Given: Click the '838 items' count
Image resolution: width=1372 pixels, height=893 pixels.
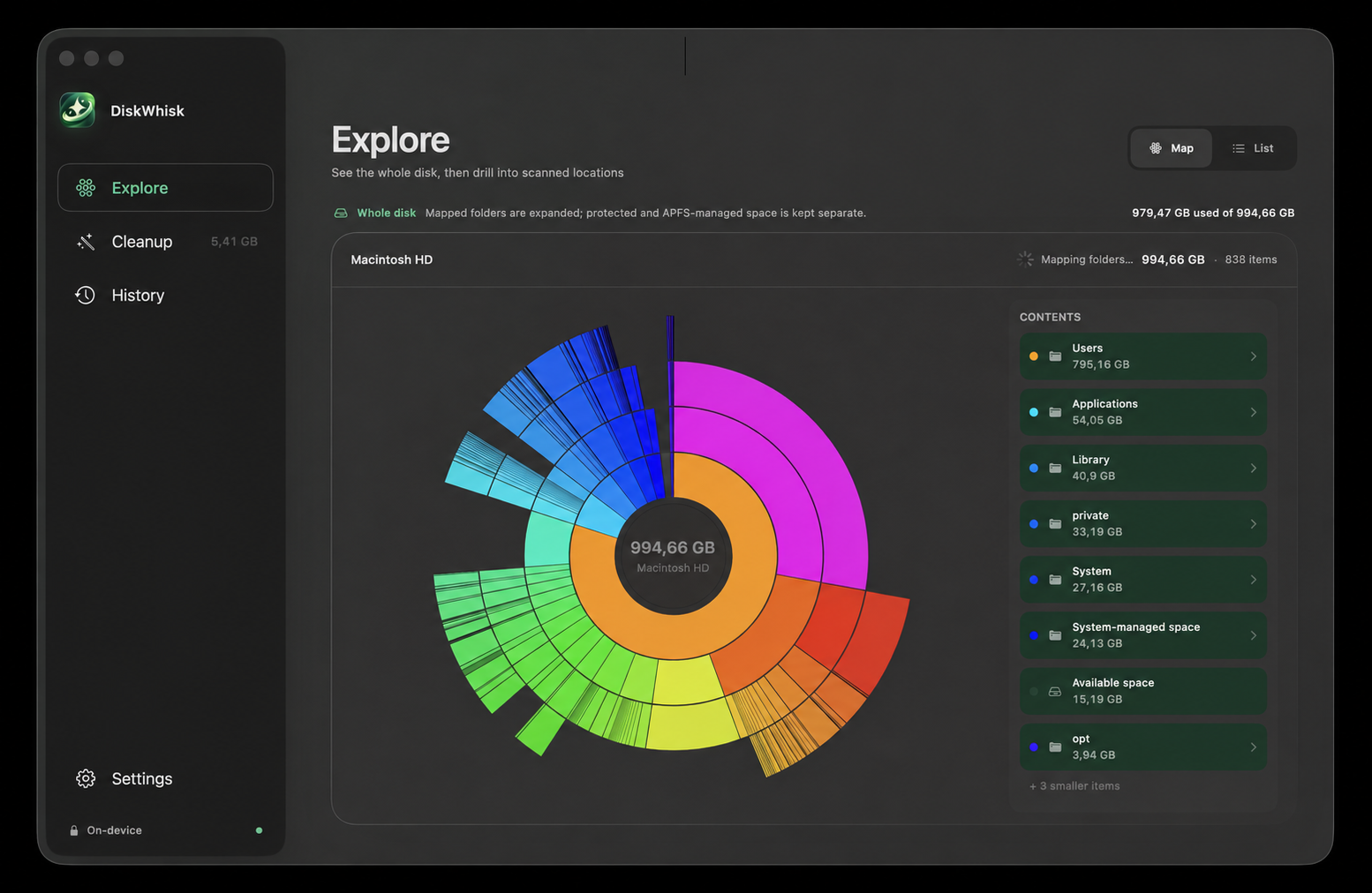Looking at the screenshot, I should 1251,259.
